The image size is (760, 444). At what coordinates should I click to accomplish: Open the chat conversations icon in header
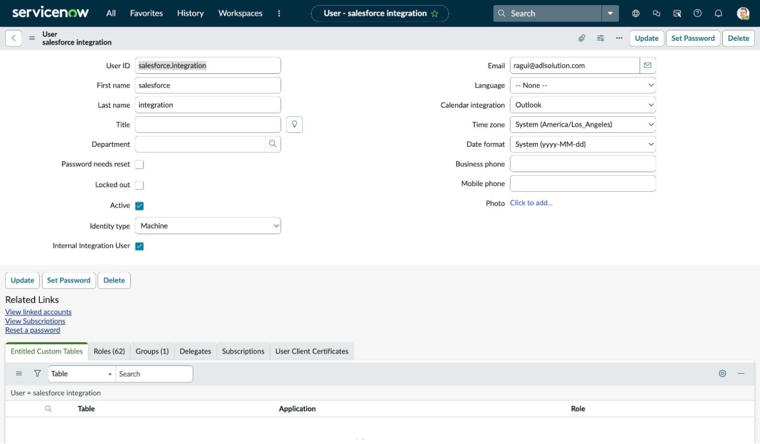coord(656,14)
